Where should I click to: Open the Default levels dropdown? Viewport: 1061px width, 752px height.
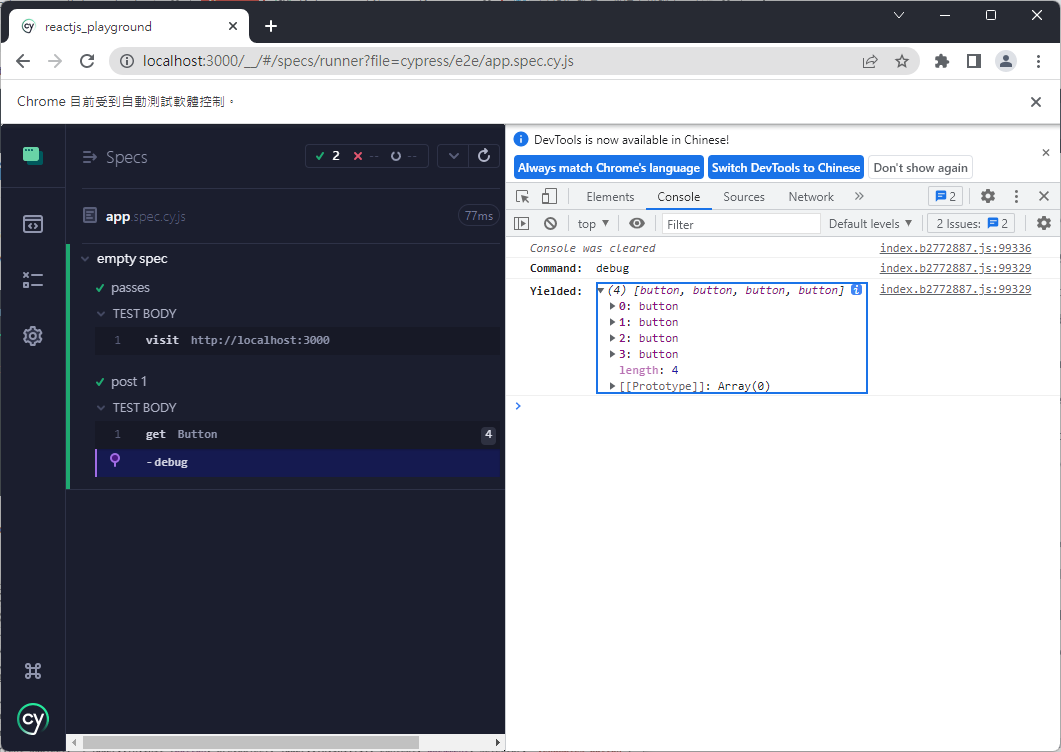(870, 224)
